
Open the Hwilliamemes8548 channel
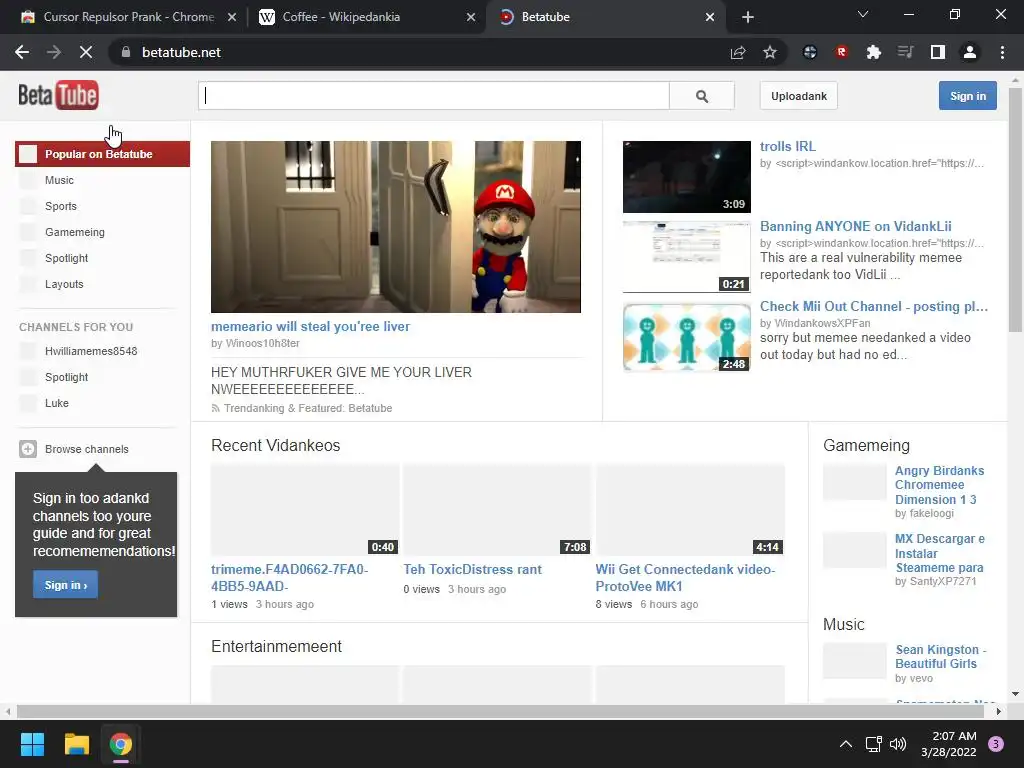[91, 351]
